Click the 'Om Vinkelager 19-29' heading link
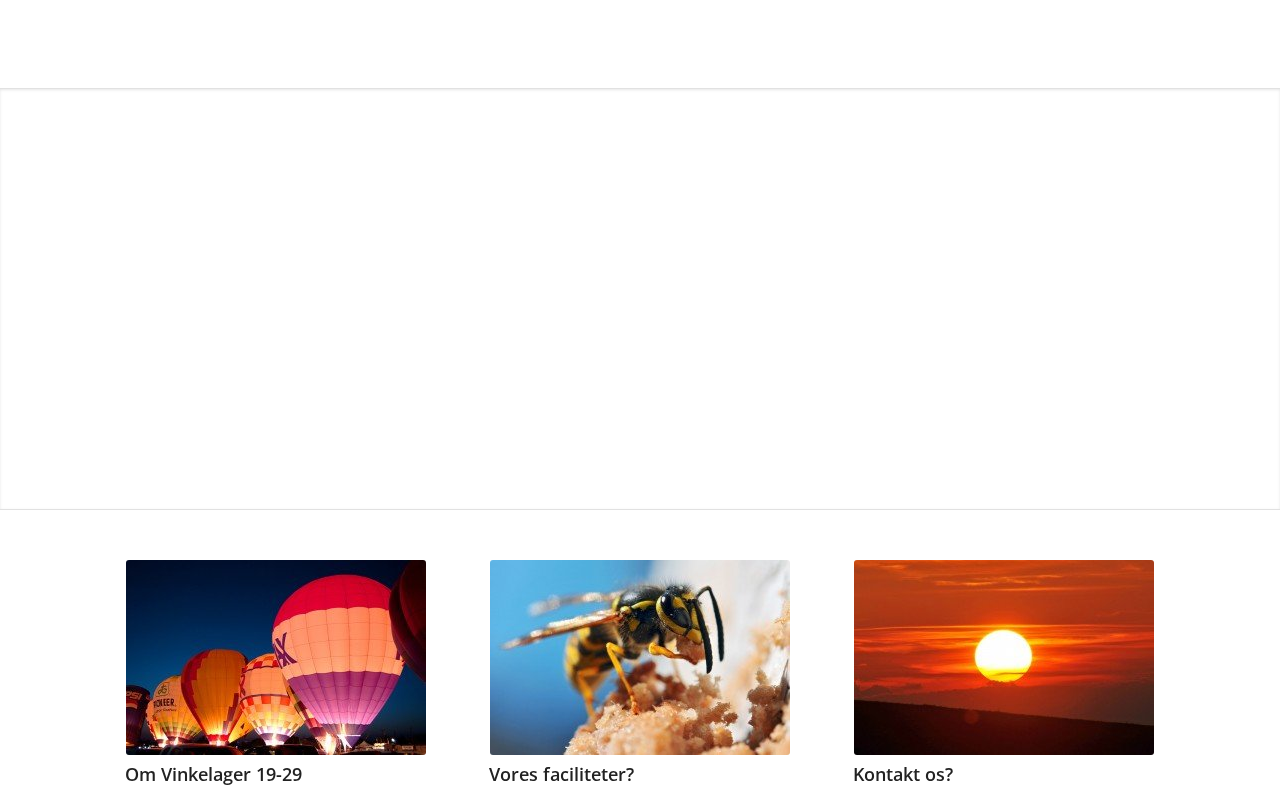Viewport: 1280px width, 800px height. pyautogui.click(x=213, y=774)
